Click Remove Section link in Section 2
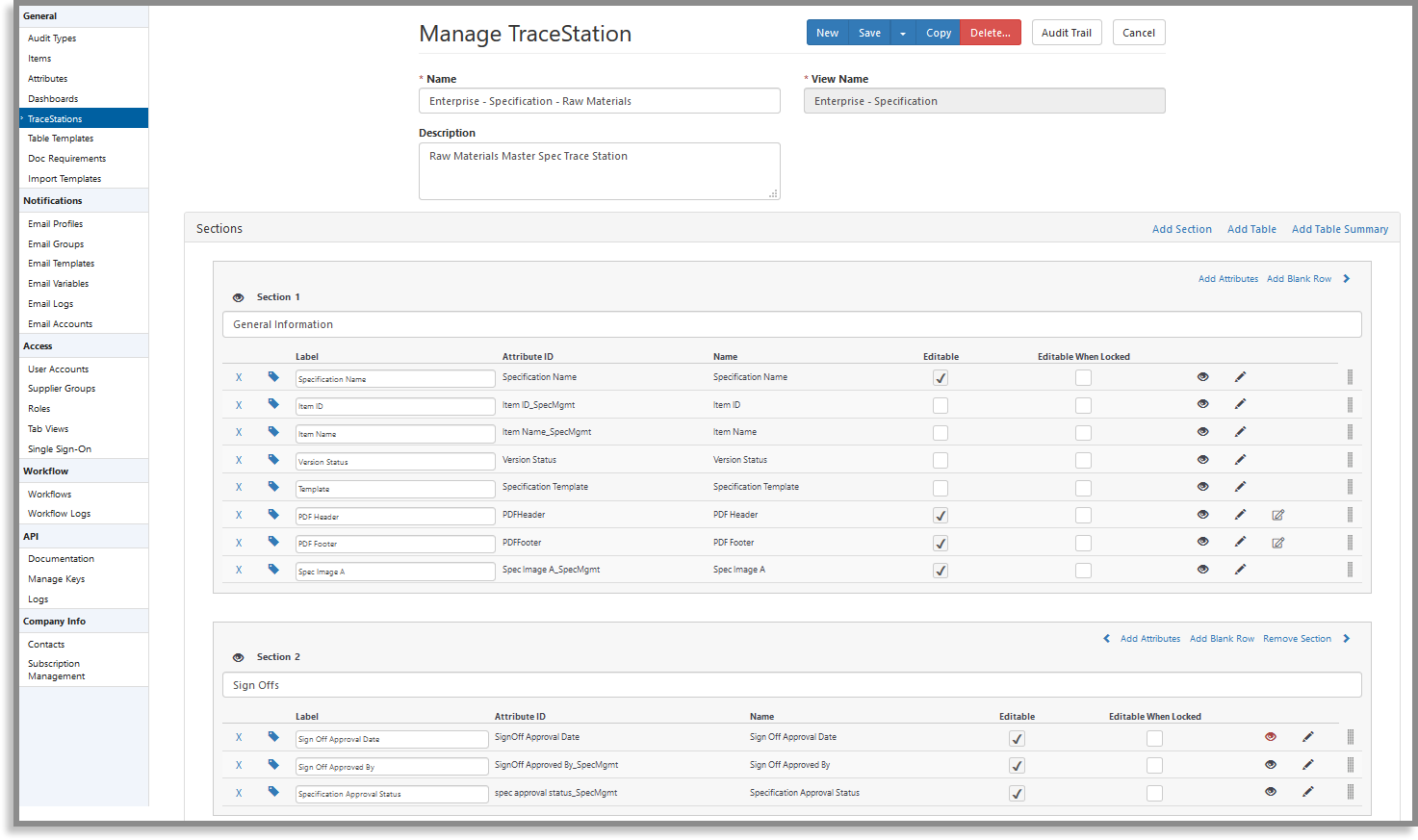The width and height of the screenshot is (1418, 840). point(1297,639)
